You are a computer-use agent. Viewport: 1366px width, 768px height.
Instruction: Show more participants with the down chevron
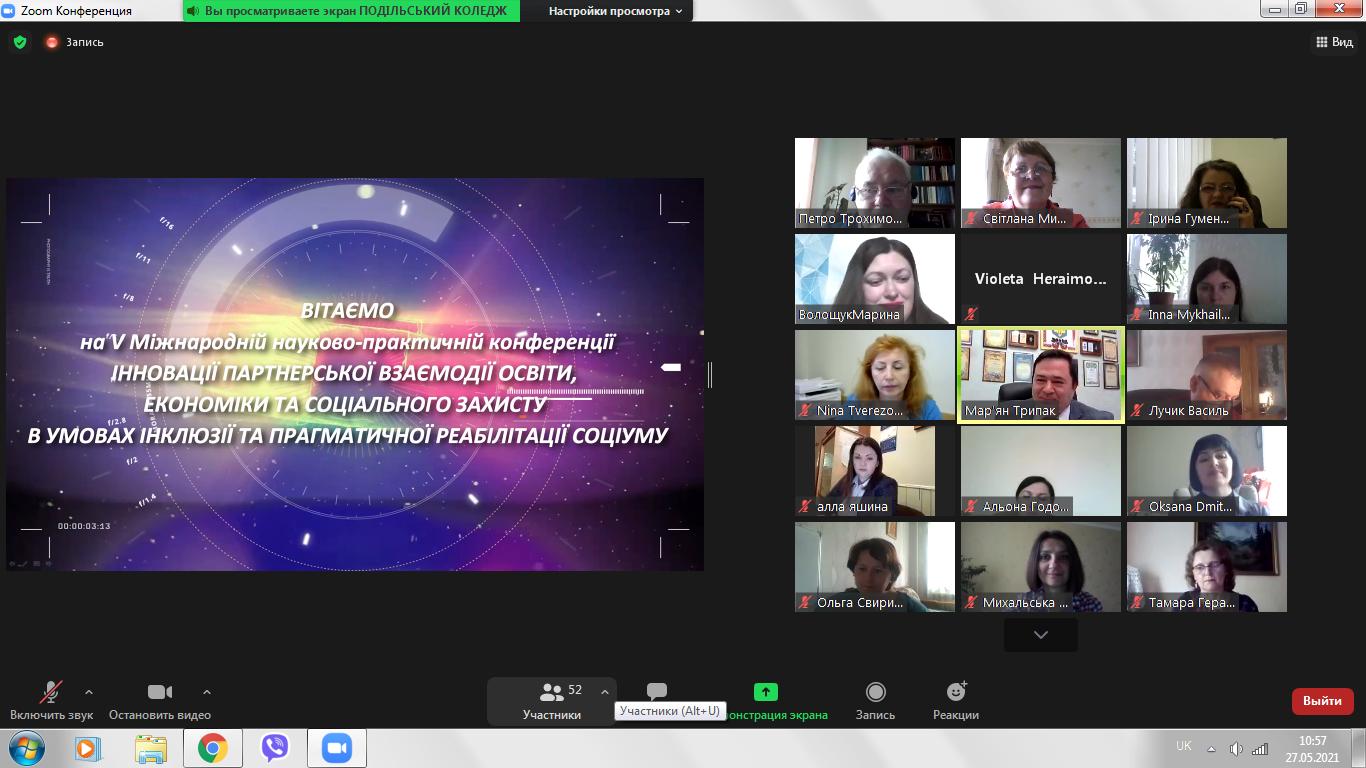1040,635
